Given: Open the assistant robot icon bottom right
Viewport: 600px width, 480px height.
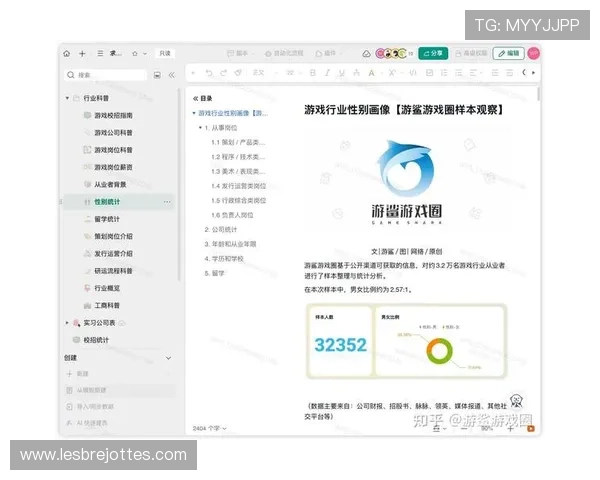Looking at the screenshot, I should tap(517, 401).
